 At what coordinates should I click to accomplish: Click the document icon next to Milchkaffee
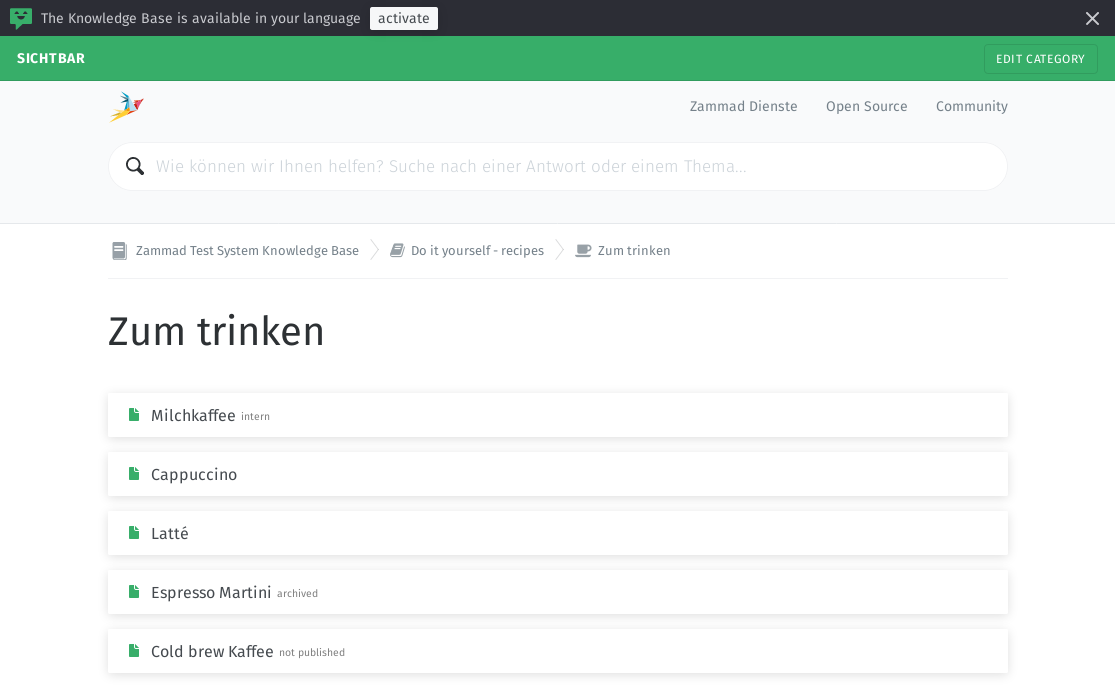pos(134,415)
